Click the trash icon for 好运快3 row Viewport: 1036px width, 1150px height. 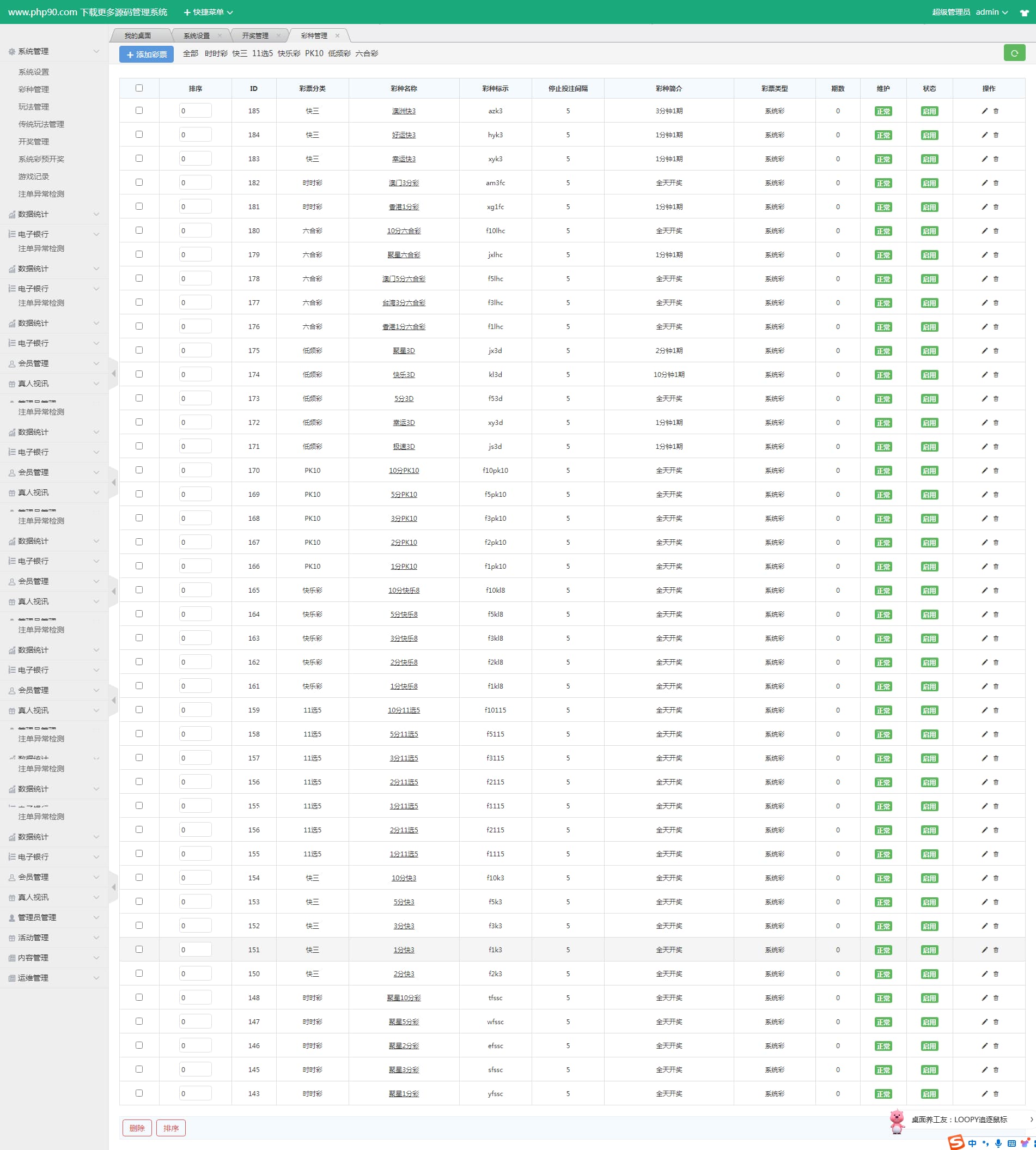pos(996,135)
